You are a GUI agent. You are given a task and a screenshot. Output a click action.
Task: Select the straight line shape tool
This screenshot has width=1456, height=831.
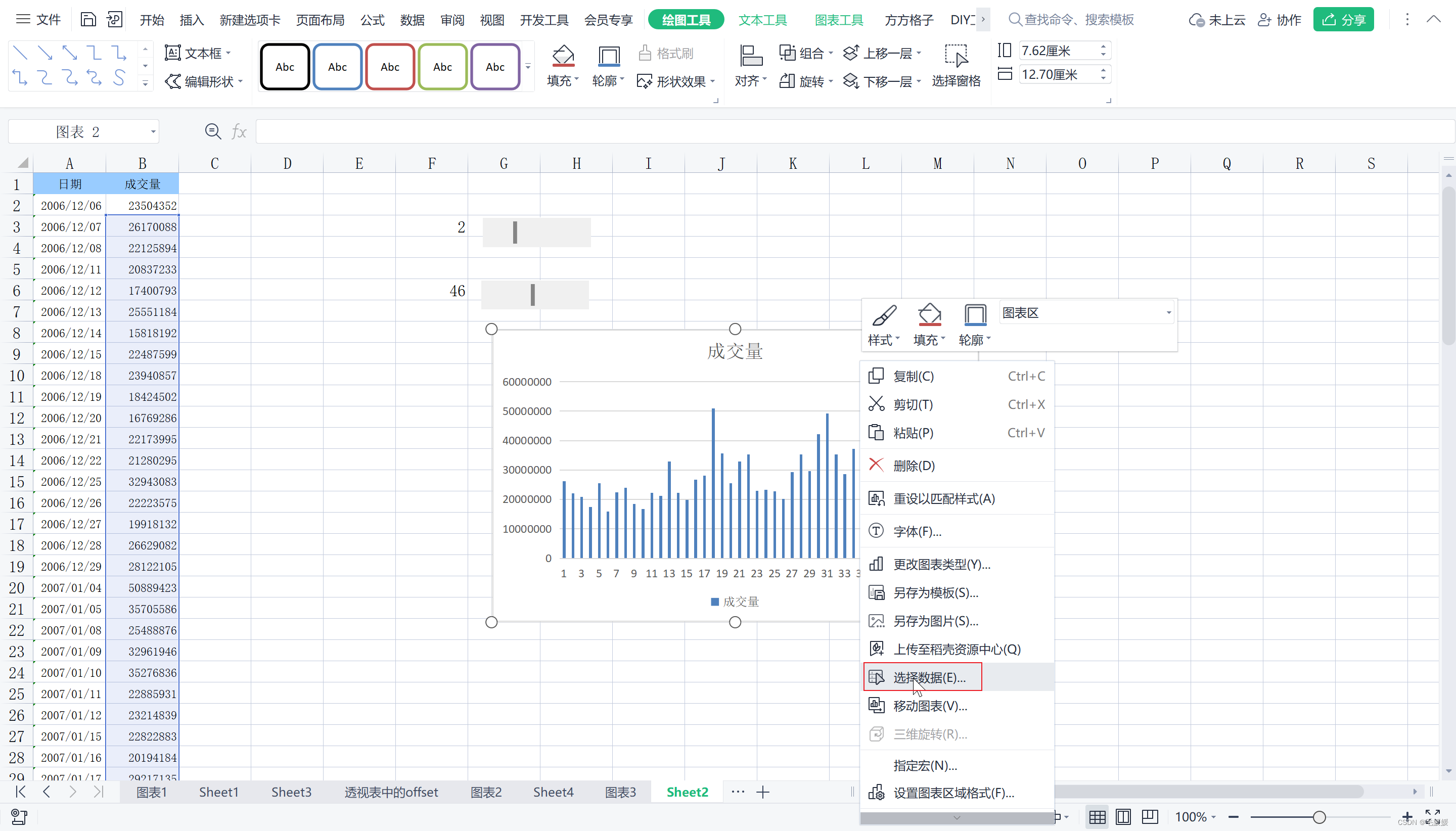(x=21, y=53)
